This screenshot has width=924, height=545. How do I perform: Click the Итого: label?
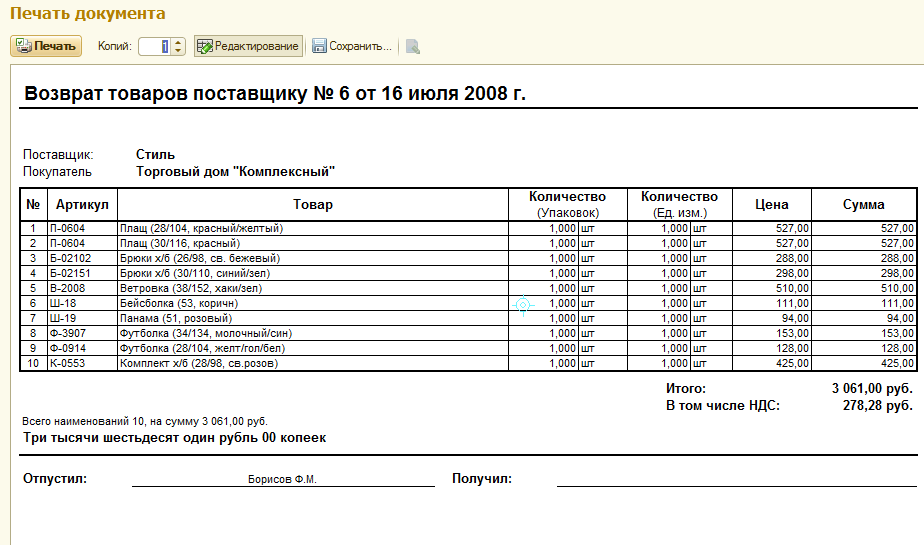[x=685, y=388]
